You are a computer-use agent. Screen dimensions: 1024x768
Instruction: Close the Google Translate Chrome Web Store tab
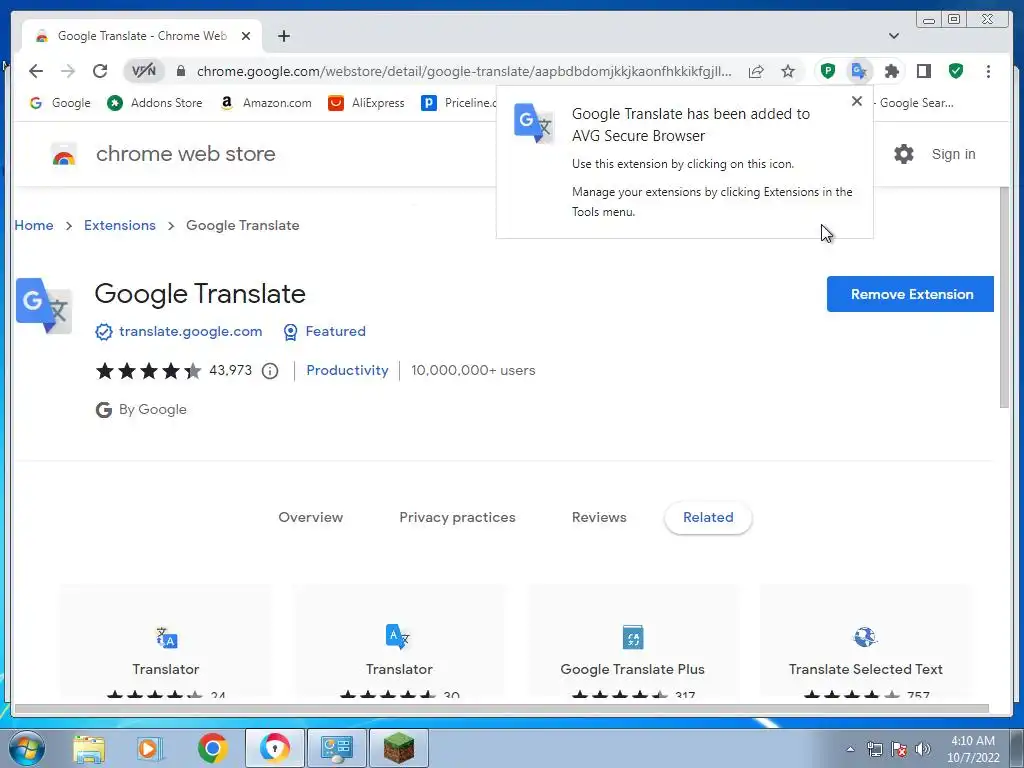click(x=246, y=36)
